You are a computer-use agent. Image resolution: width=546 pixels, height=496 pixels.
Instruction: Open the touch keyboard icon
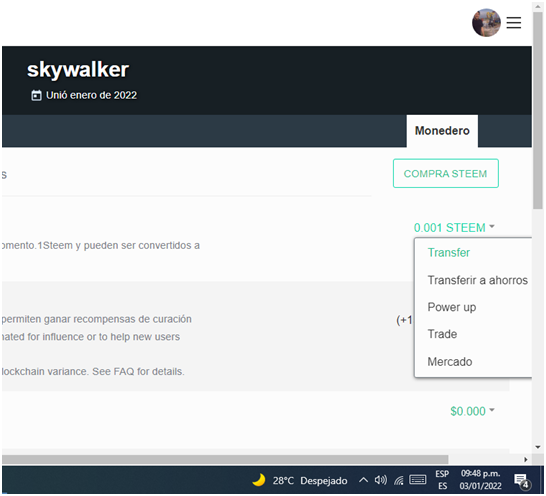point(418,480)
